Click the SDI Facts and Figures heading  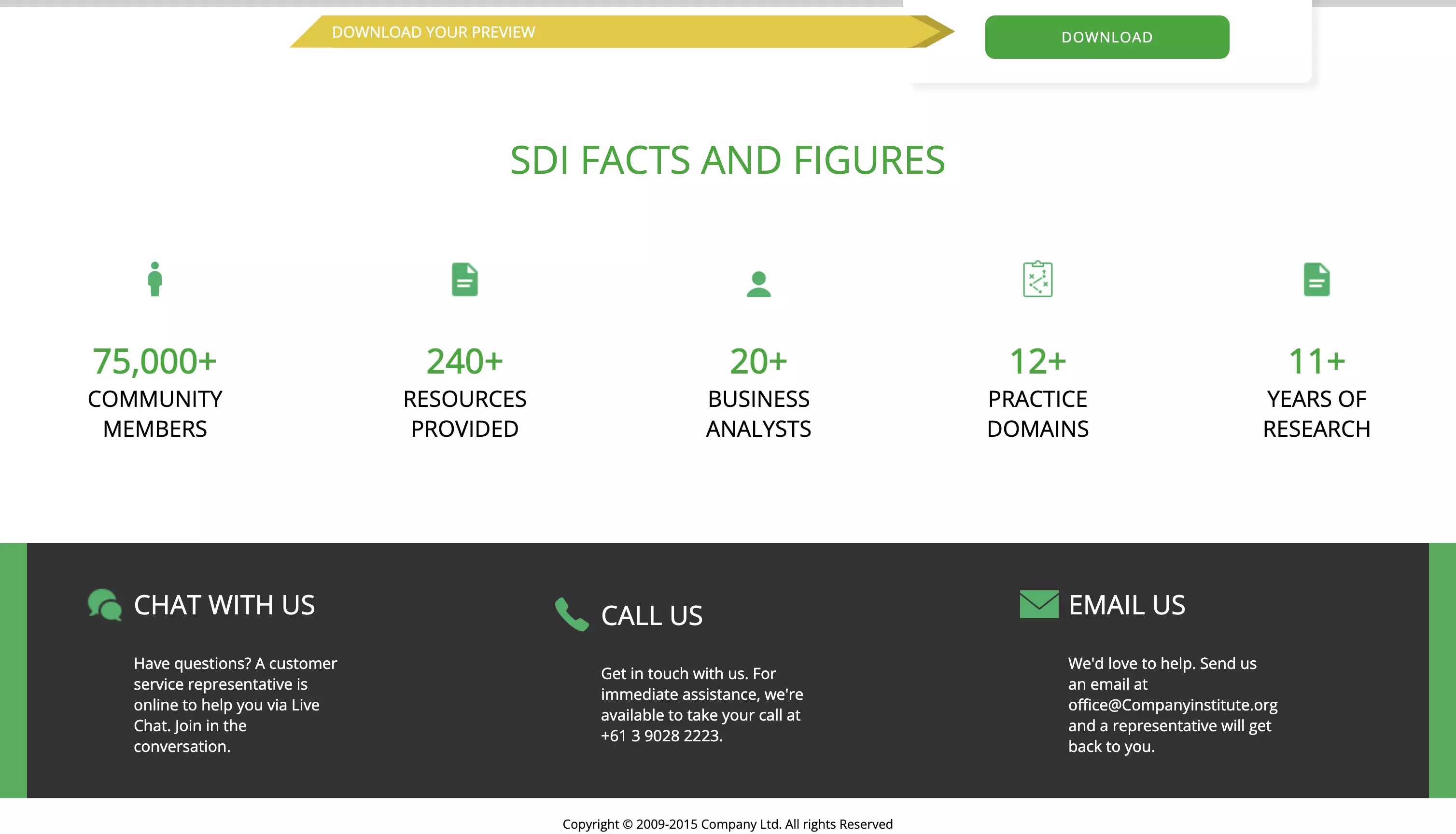pyautogui.click(x=728, y=160)
